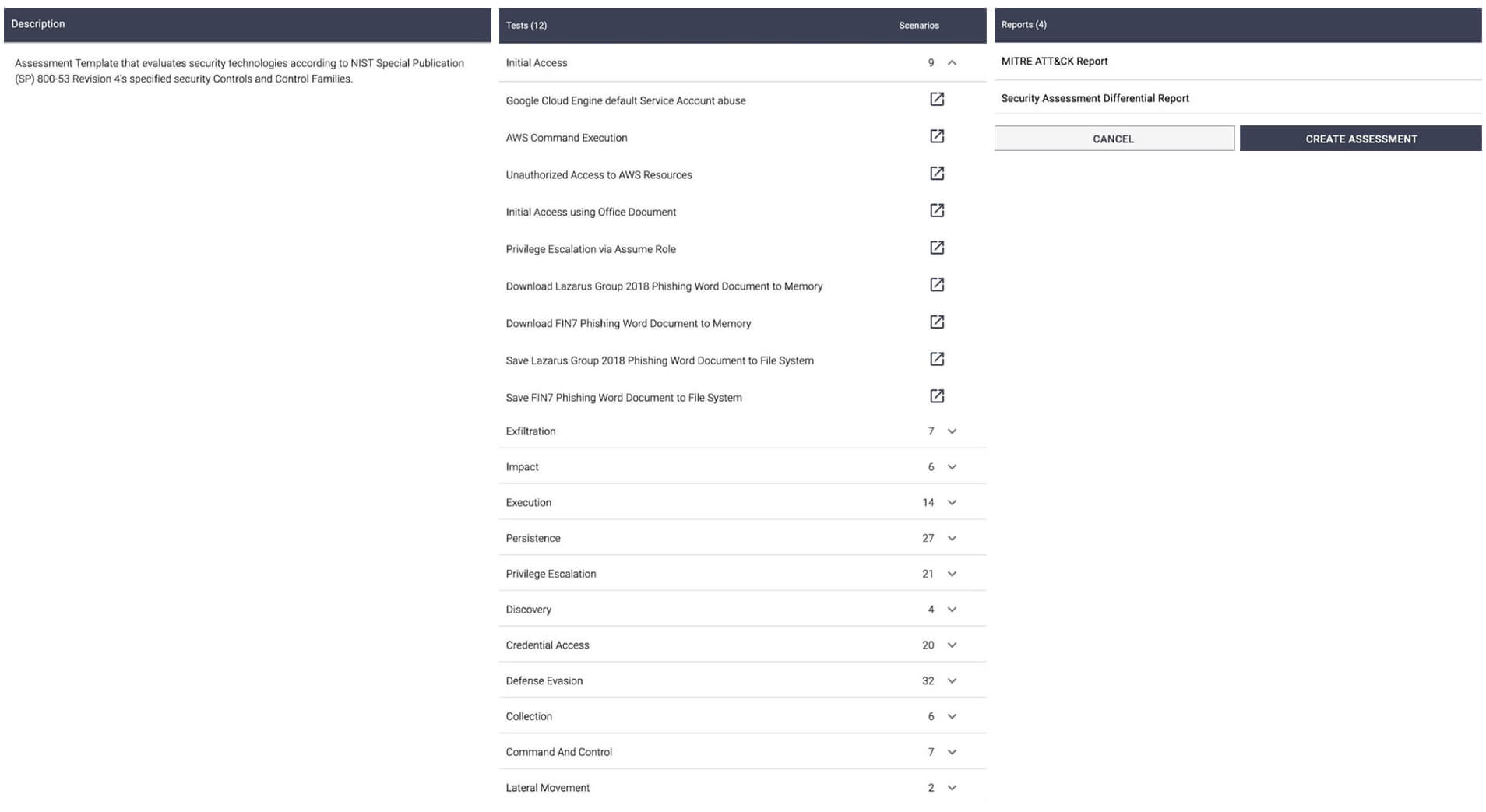Collapse the Initial Access section chevron
The height and width of the screenshot is (812, 1486).
(x=952, y=63)
